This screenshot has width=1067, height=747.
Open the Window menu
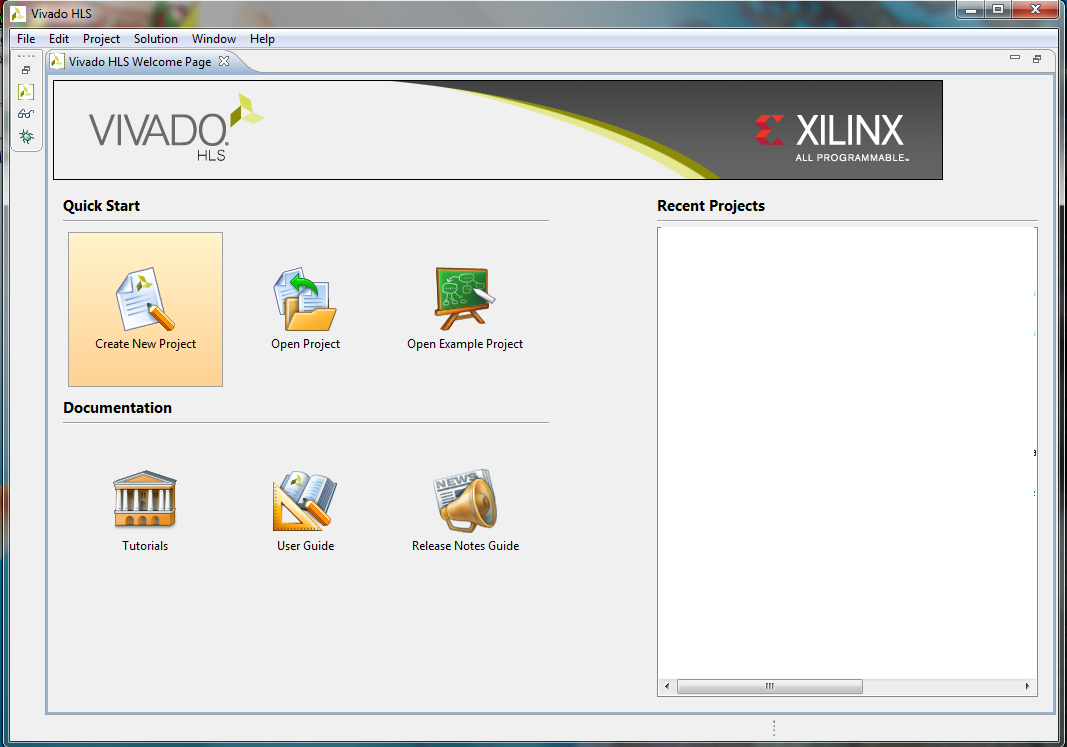click(214, 39)
